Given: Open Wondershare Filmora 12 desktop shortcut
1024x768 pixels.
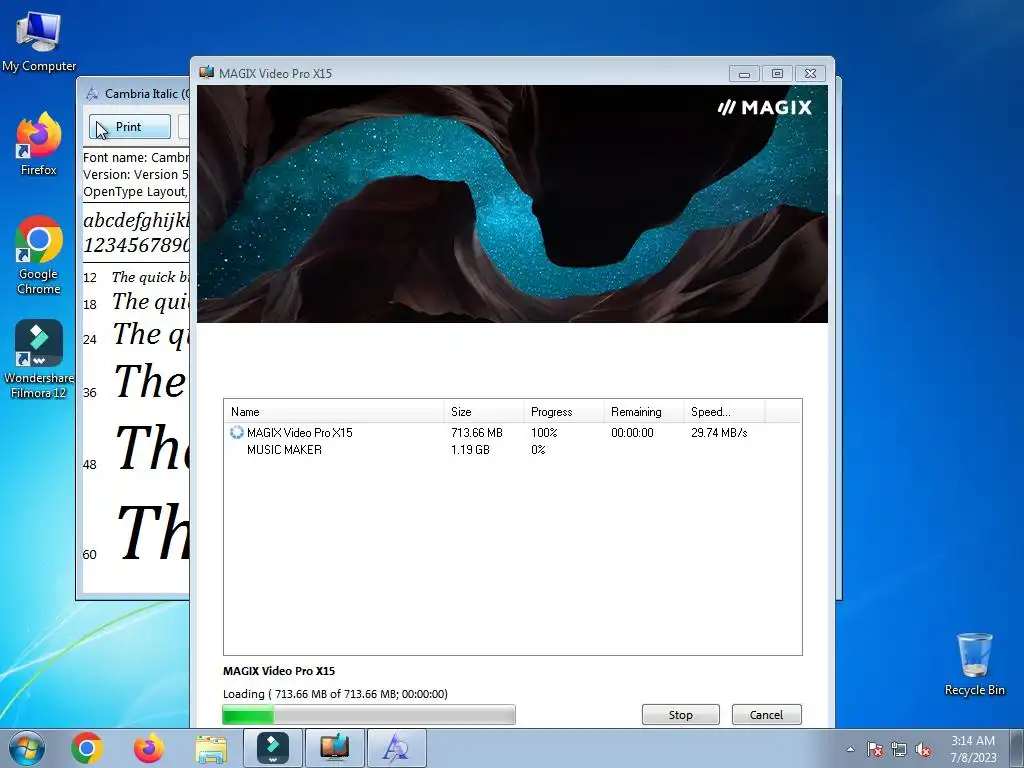Looking at the screenshot, I should (x=39, y=359).
